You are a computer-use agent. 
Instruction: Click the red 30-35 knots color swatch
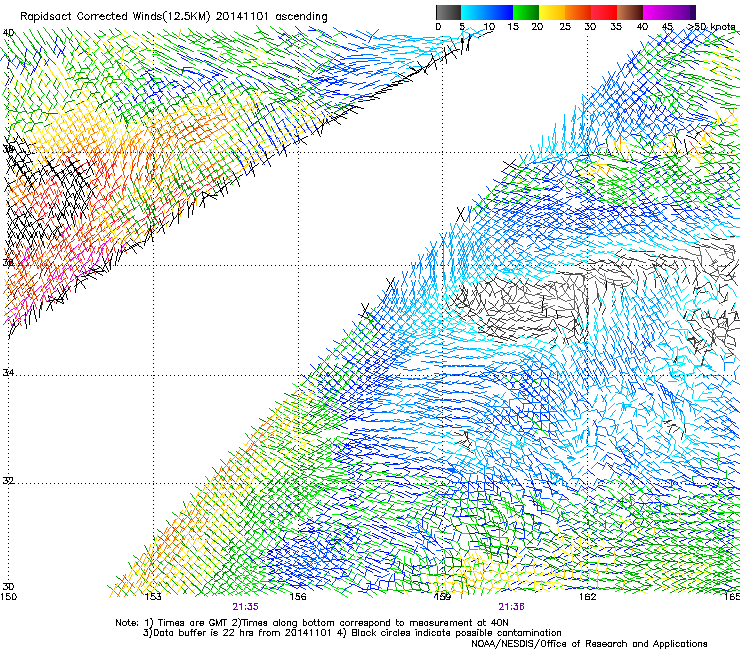tap(604, 12)
